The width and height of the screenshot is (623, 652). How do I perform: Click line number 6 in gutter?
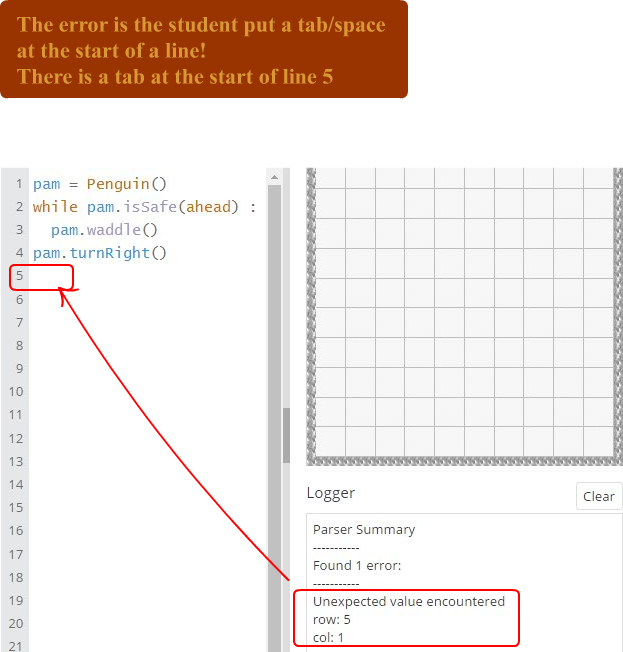click(19, 299)
